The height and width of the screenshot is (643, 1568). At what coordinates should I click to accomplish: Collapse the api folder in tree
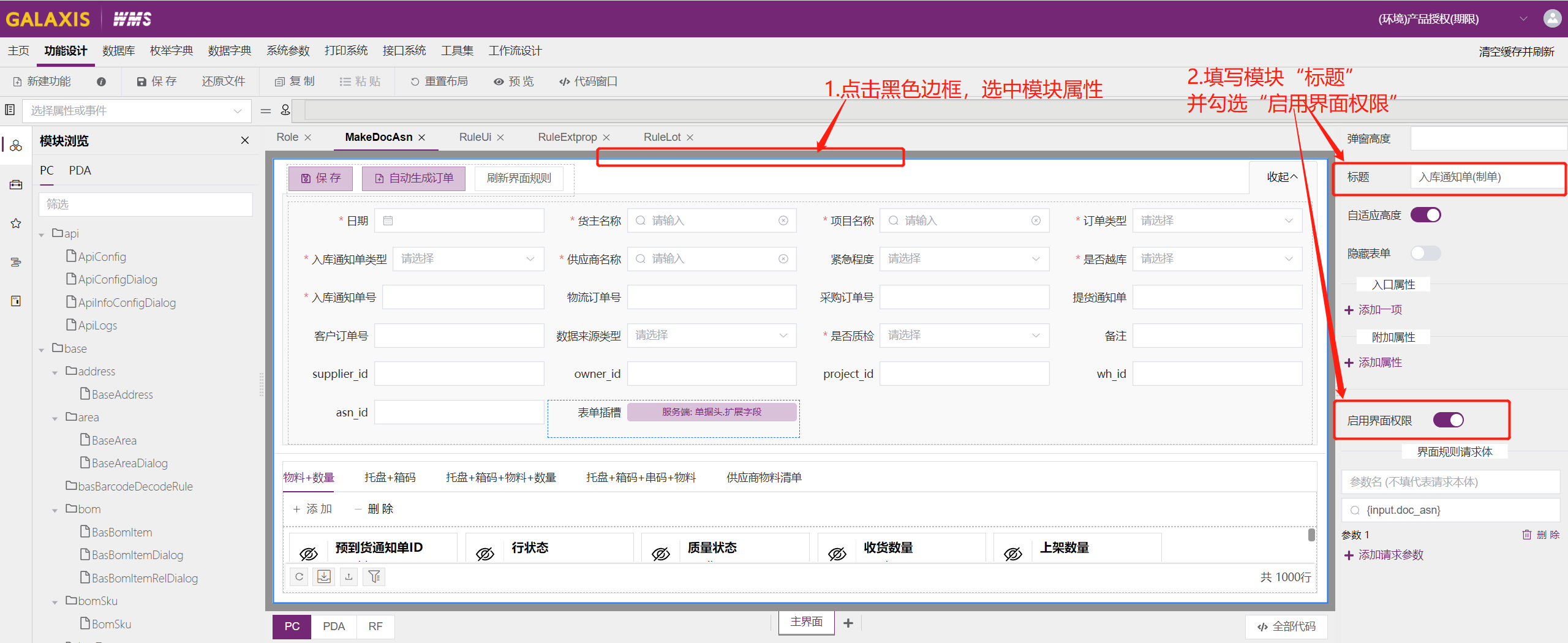[42, 235]
